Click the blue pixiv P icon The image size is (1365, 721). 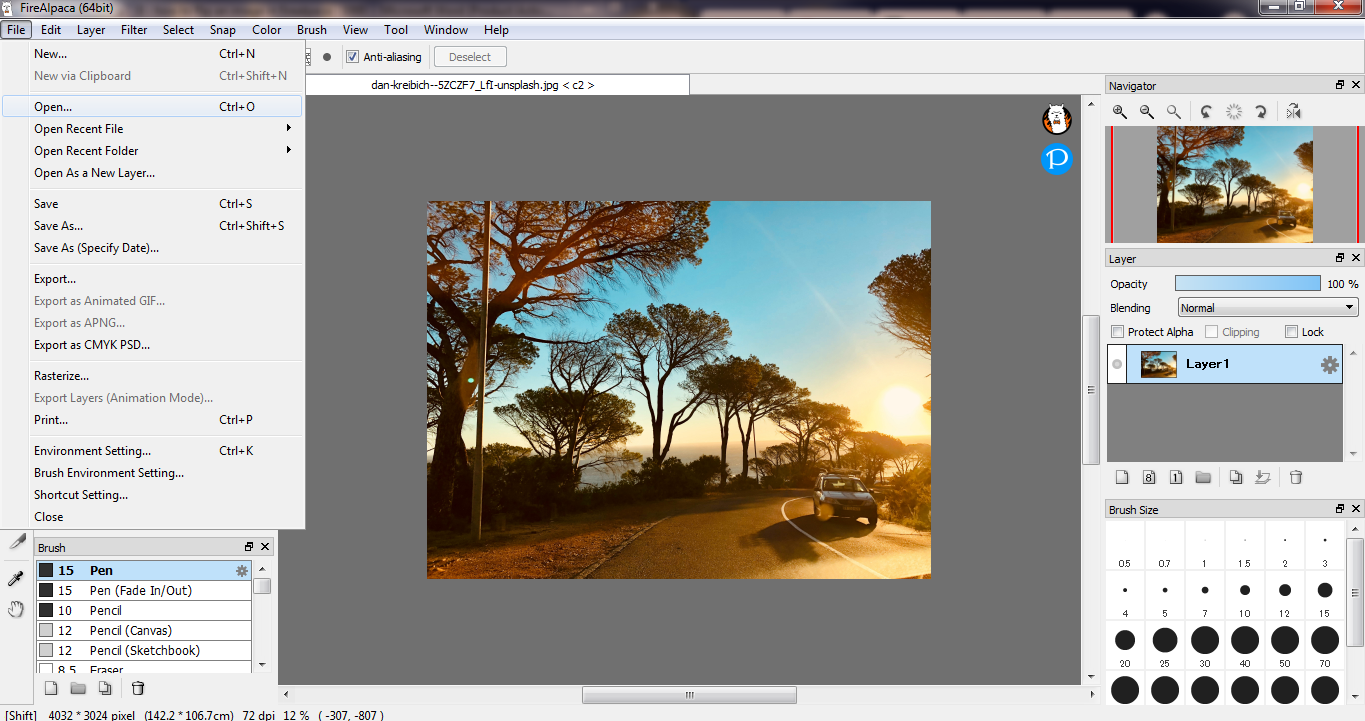[1057, 159]
